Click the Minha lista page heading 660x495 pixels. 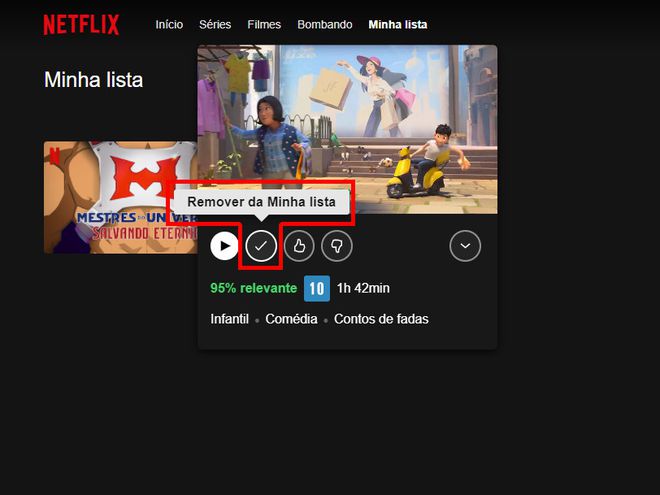pyautogui.click(x=93, y=80)
